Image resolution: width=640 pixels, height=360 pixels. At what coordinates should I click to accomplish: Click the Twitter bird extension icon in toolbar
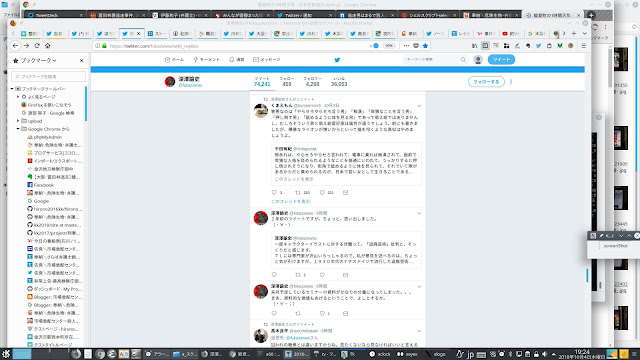point(538,46)
